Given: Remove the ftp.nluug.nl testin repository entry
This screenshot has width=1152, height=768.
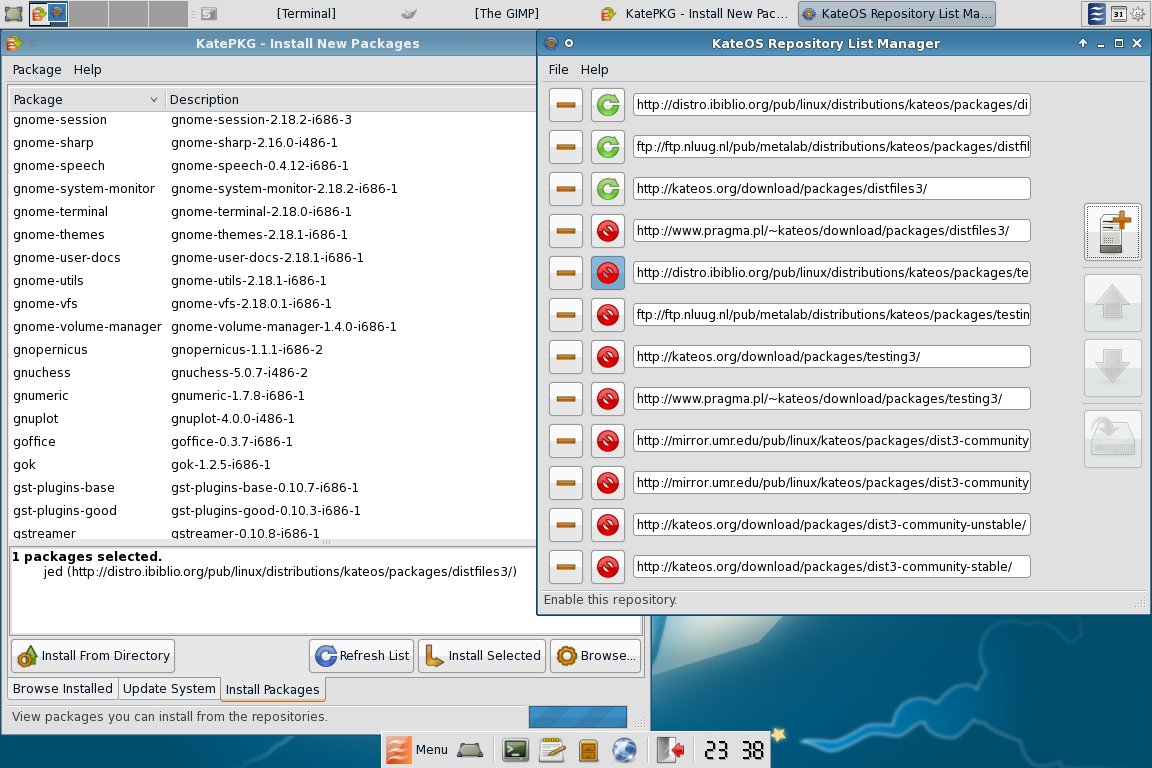Looking at the screenshot, I should click(x=566, y=315).
